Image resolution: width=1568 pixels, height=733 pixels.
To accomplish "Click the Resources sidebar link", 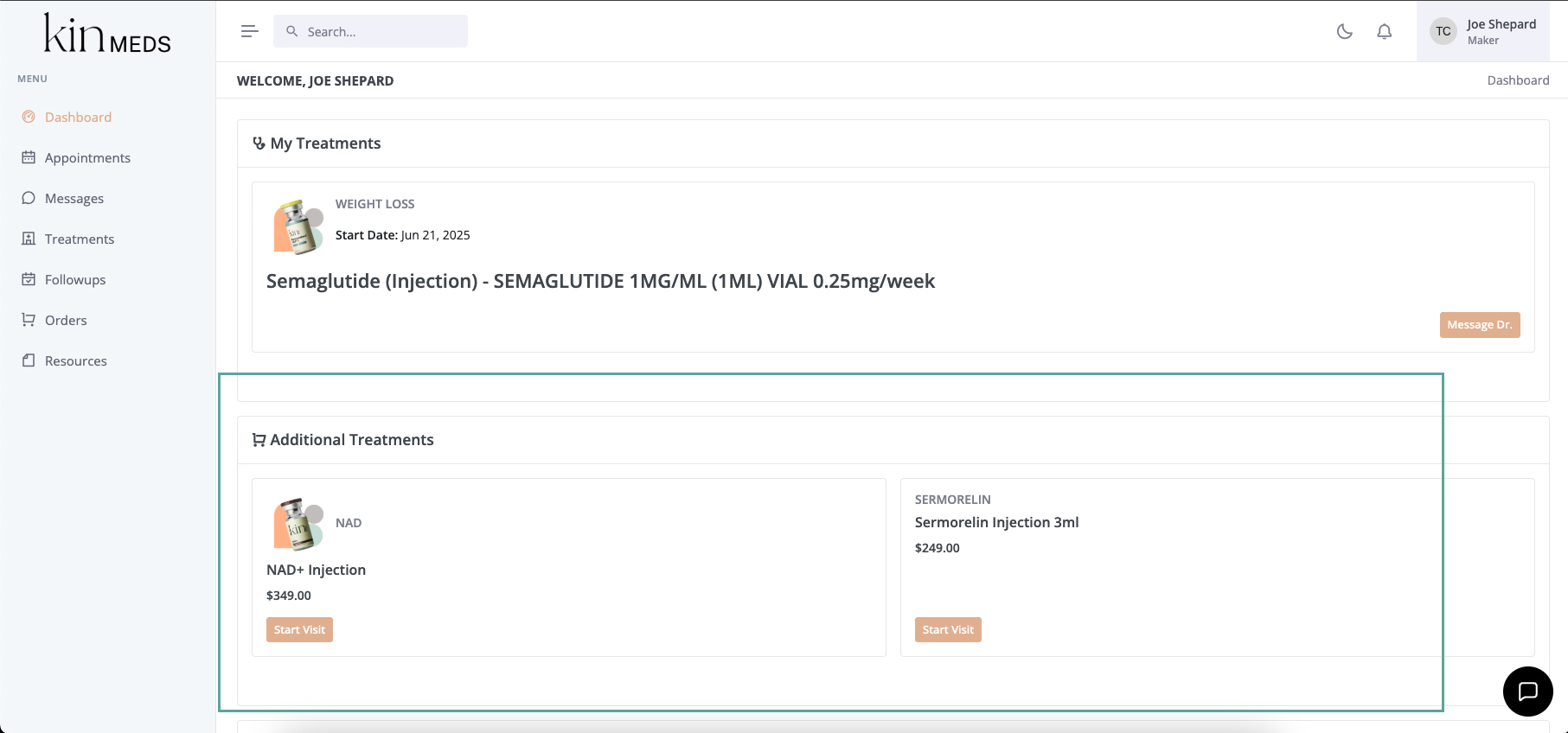I will point(76,361).
